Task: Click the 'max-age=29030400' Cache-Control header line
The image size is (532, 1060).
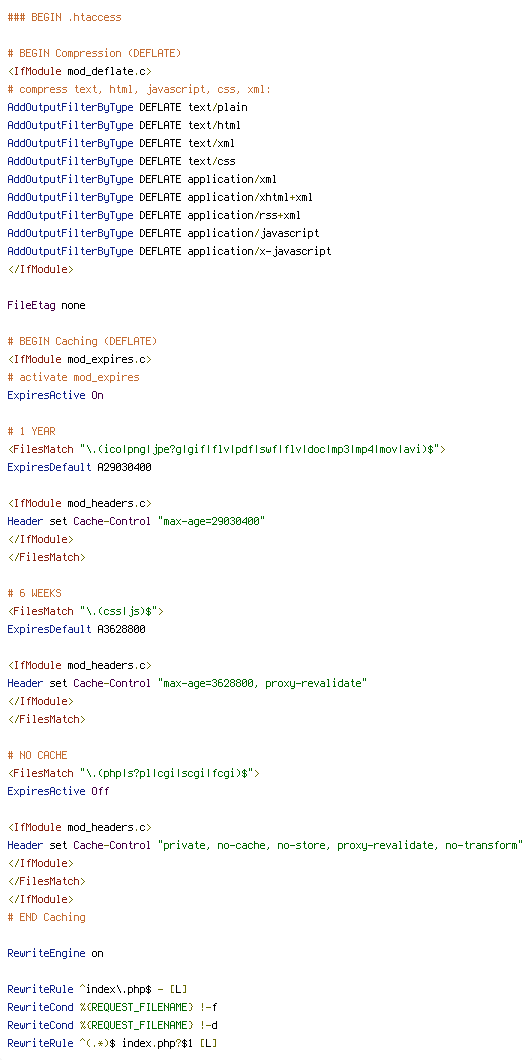Action: pyautogui.click(x=137, y=521)
